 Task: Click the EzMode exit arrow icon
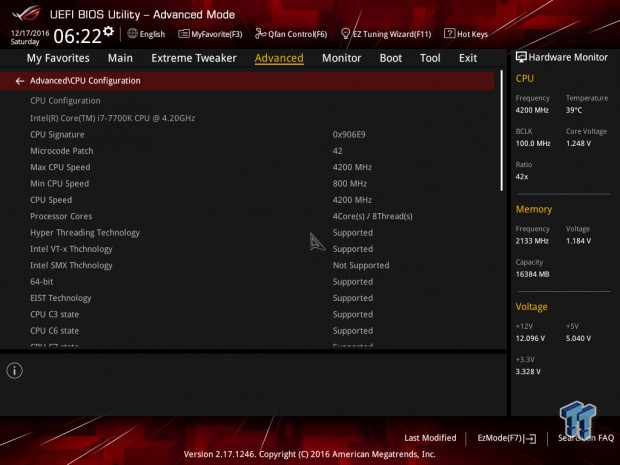tap(530, 439)
